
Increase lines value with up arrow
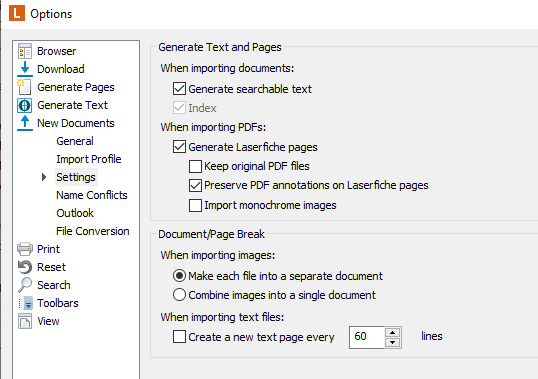coord(393,332)
